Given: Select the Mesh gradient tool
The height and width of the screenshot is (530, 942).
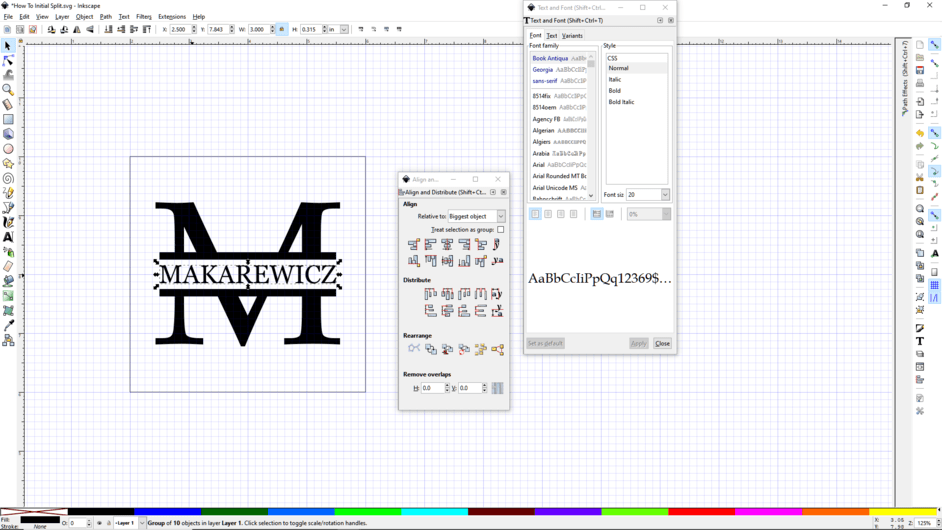Looking at the screenshot, I should 8,310.
